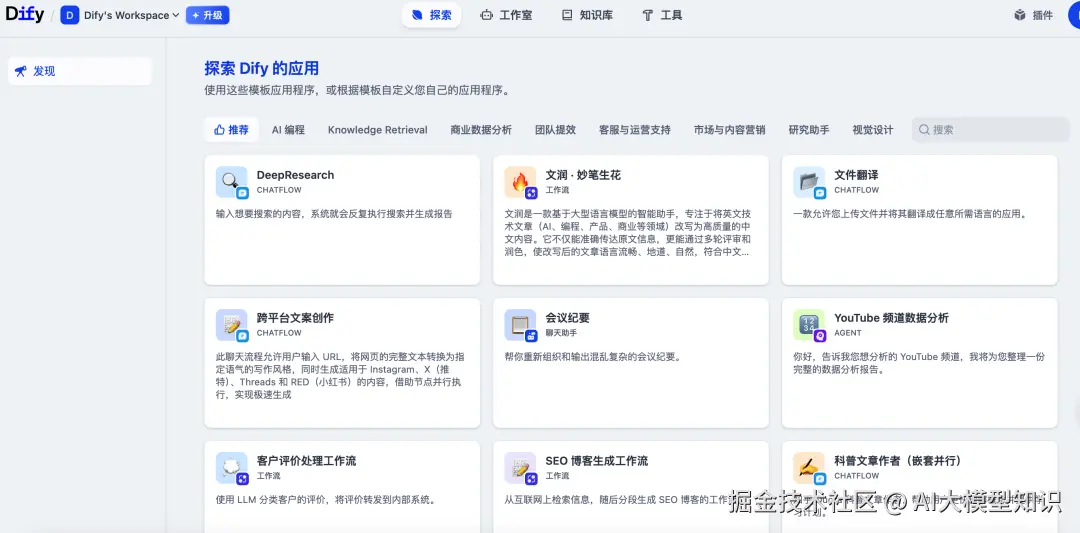Select 发现 in the sidebar

80,71
